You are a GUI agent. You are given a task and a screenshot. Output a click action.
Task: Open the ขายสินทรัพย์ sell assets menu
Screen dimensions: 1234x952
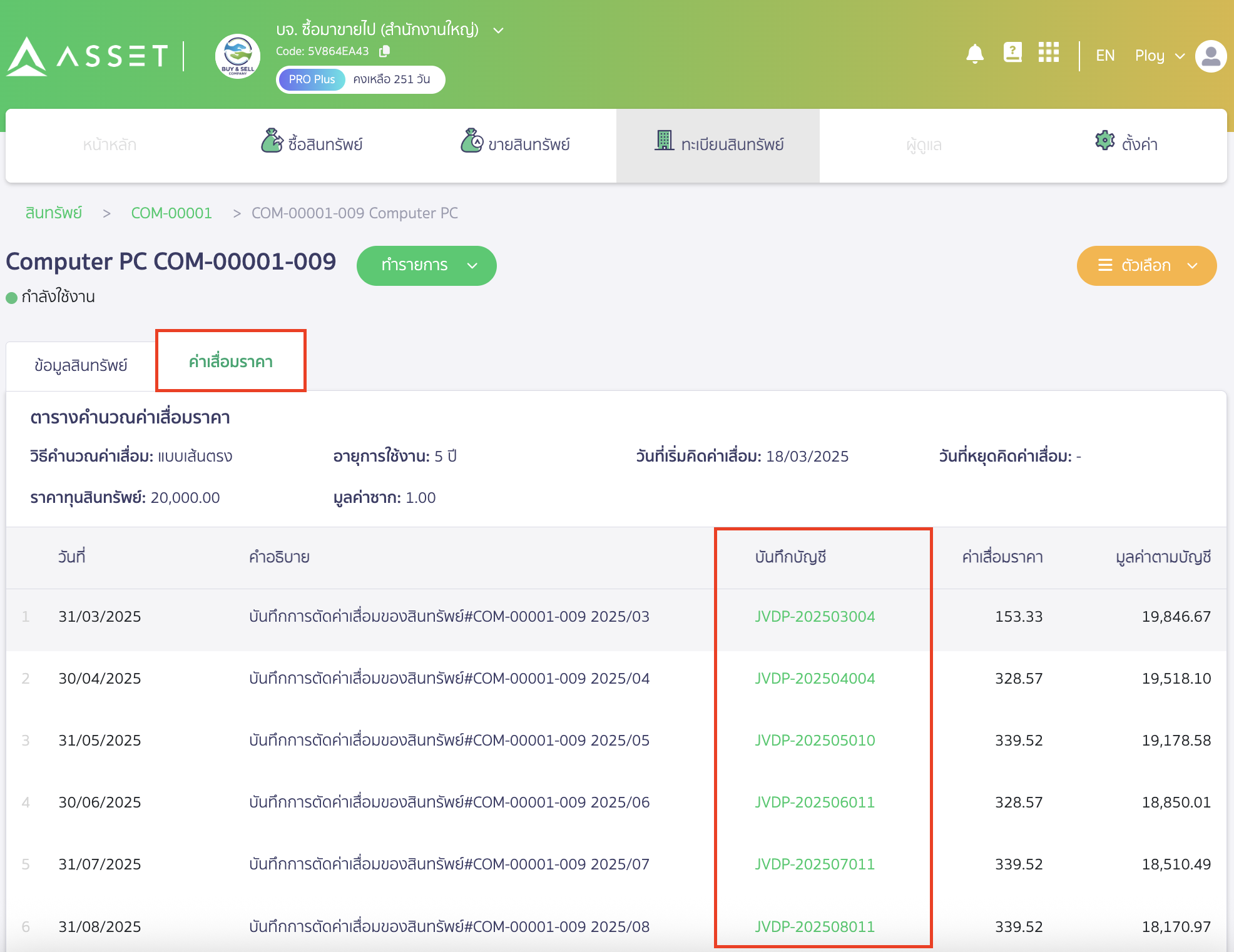(x=515, y=144)
